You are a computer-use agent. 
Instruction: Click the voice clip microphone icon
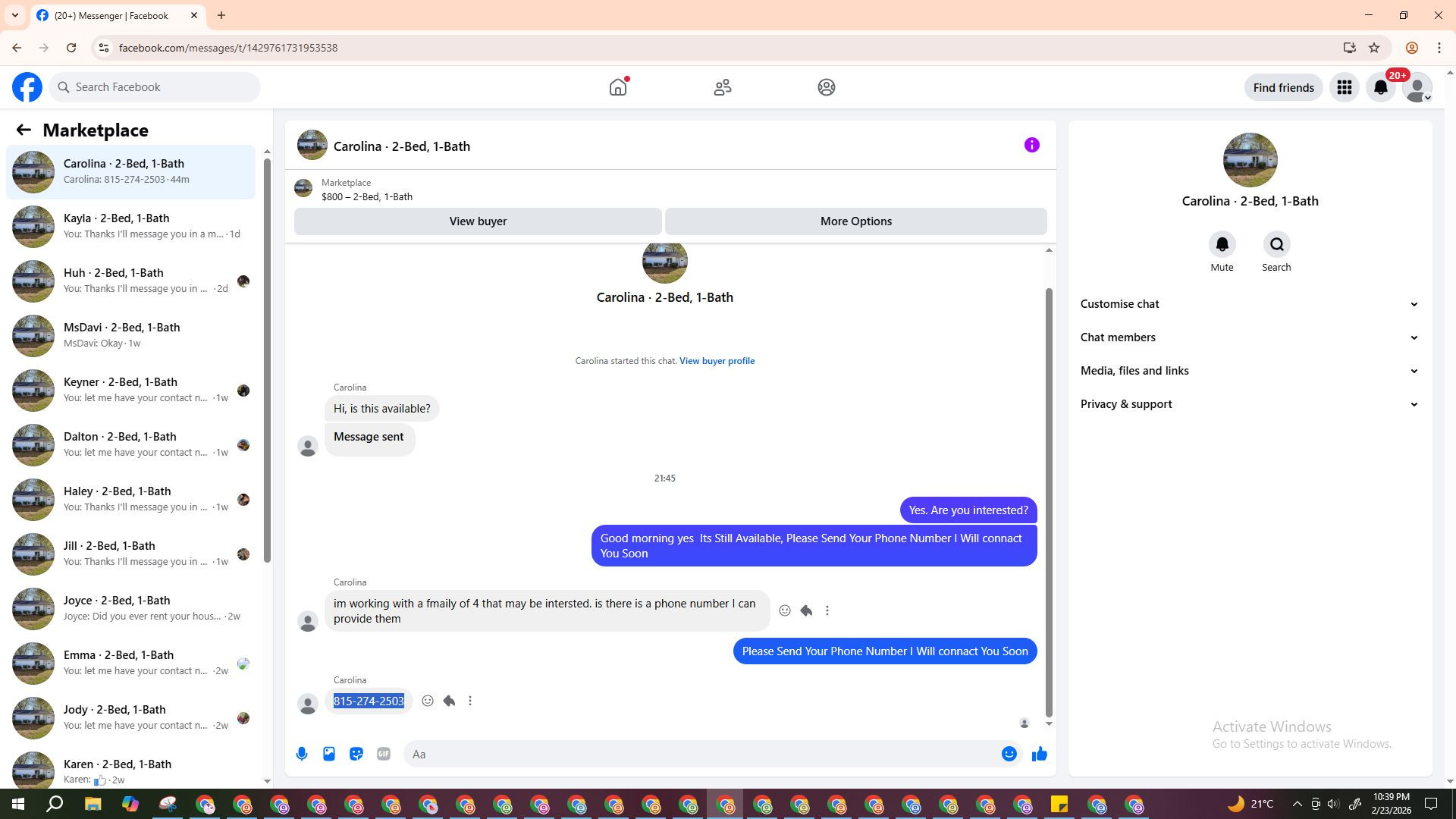coord(302,754)
